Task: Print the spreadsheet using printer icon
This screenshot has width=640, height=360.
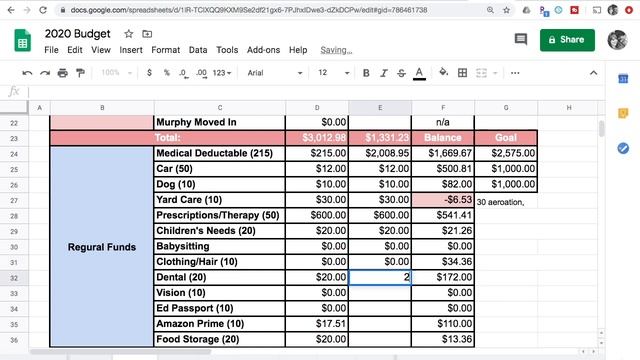Action: (x=62, y=73)
